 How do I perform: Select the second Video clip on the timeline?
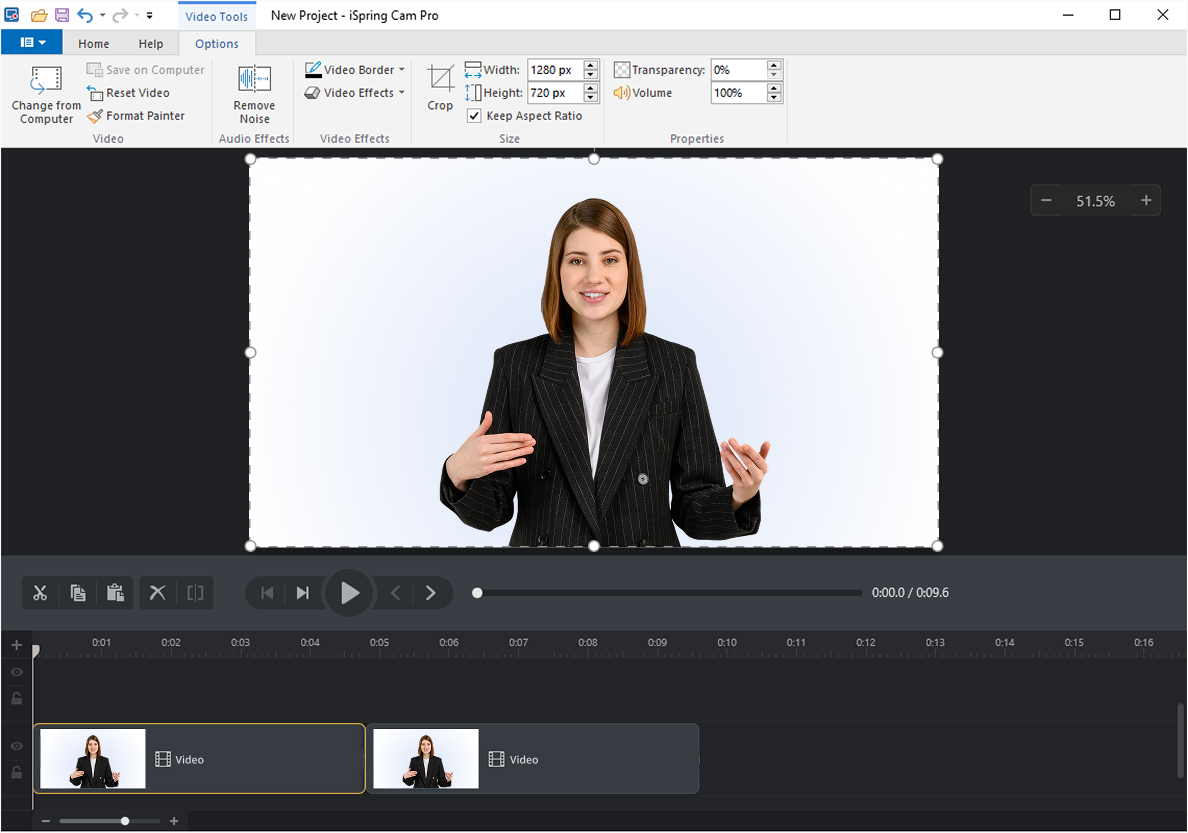click(533, 758)
